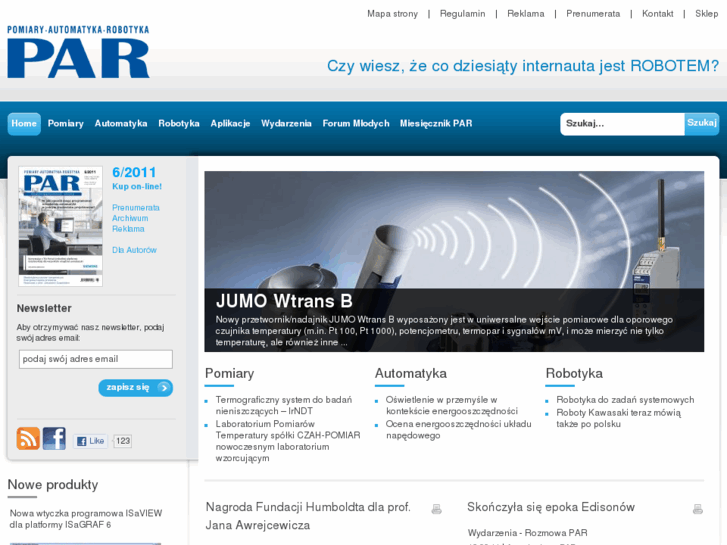Open the Aplikacje menu item

coord(230,123)
